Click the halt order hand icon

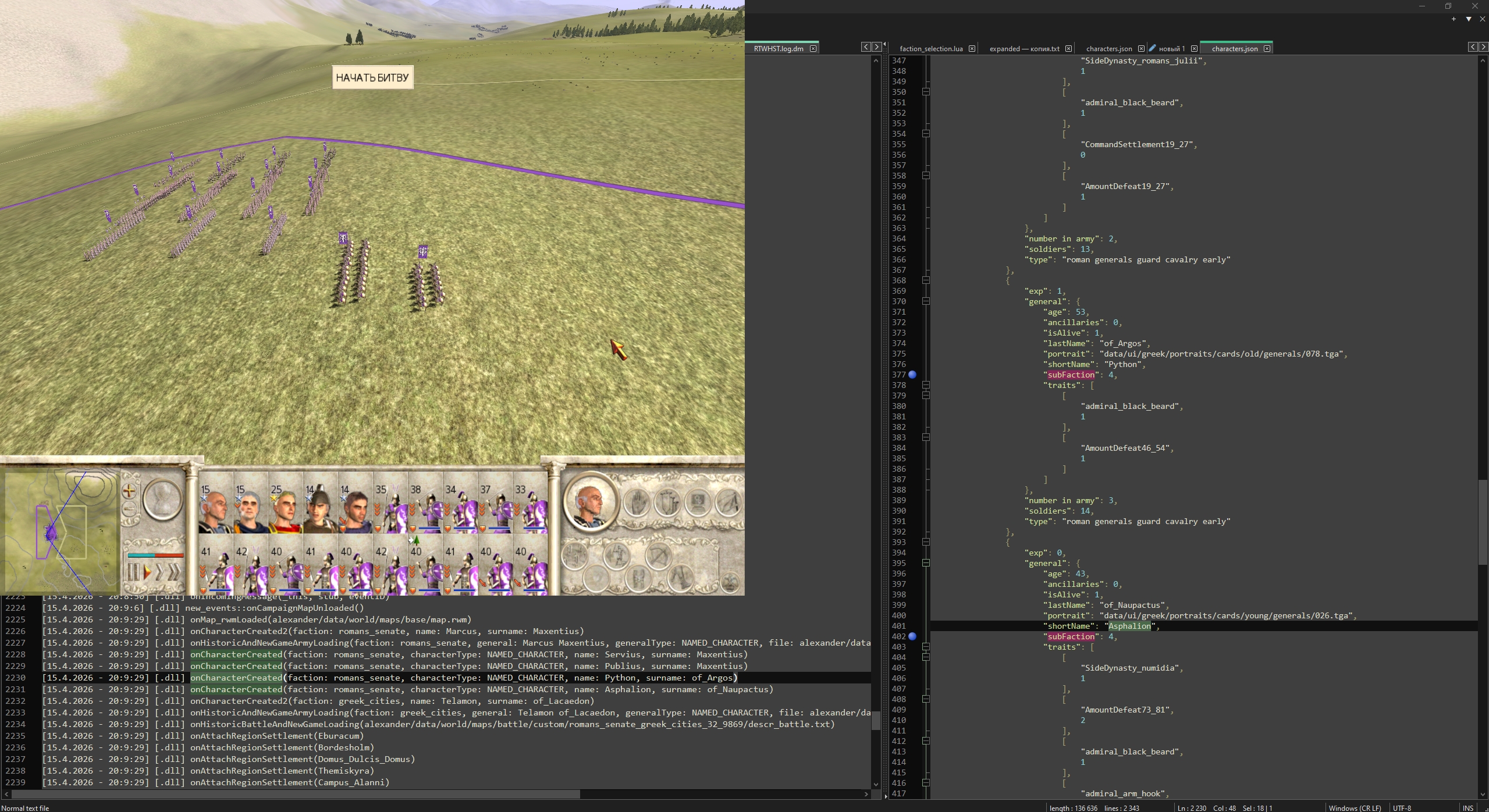point(638,502)
